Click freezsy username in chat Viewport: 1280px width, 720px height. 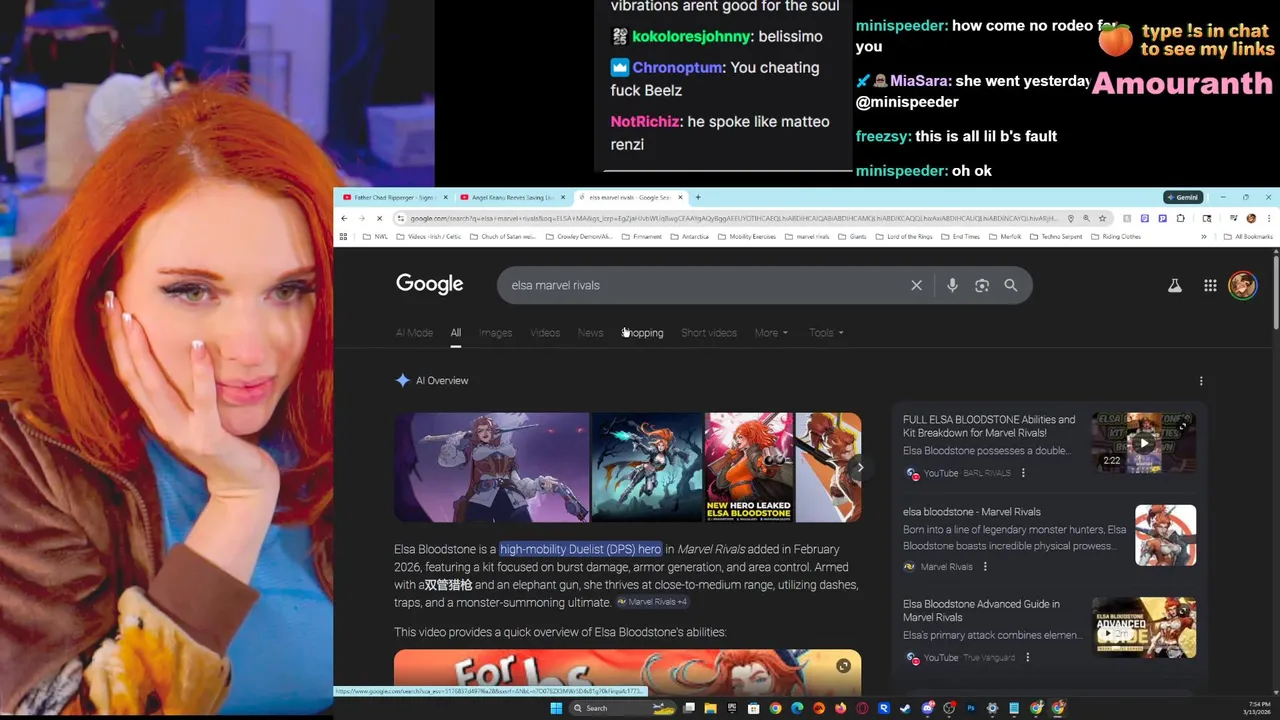click(882, 136)
